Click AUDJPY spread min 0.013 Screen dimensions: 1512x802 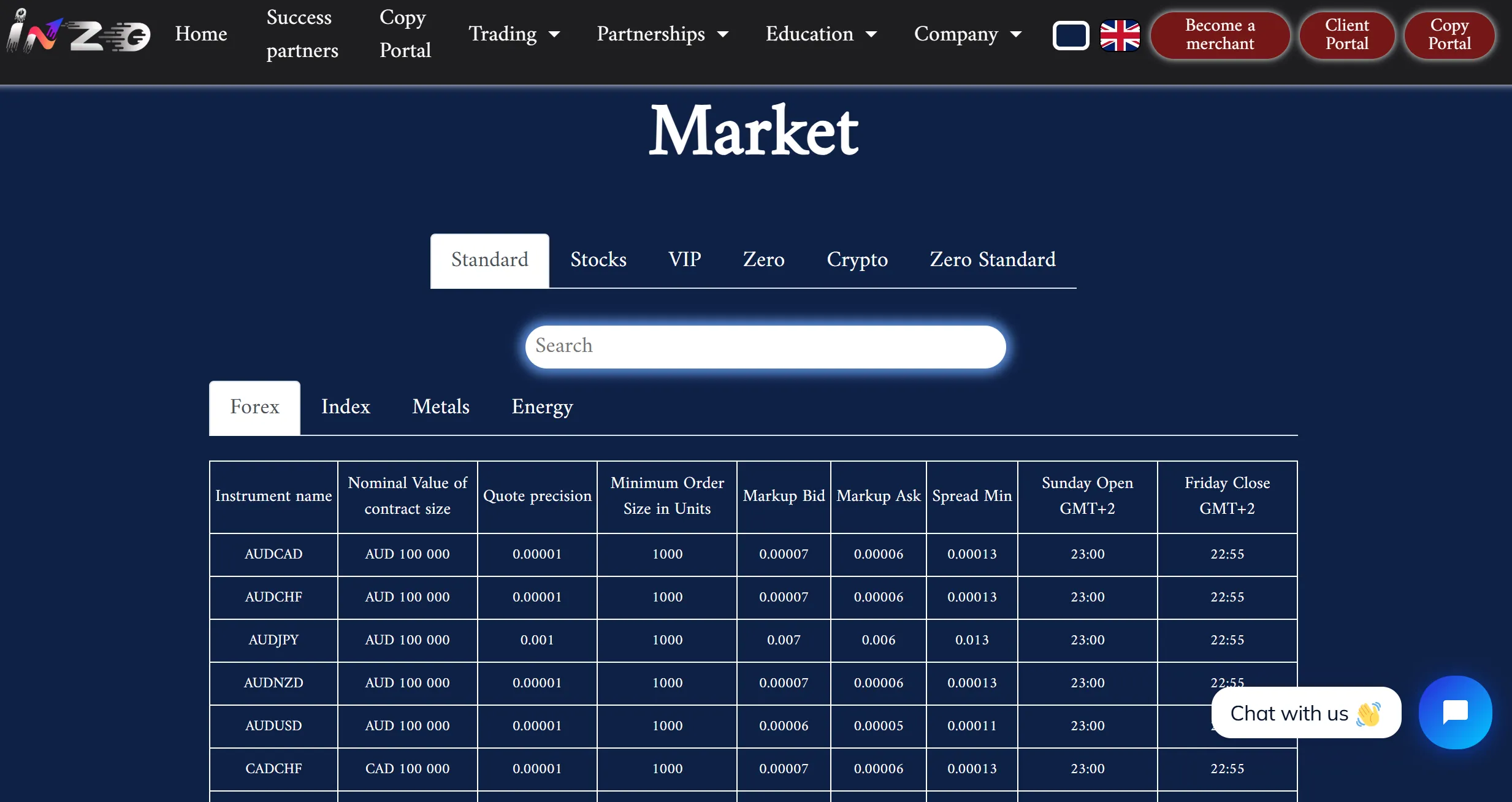972,640
